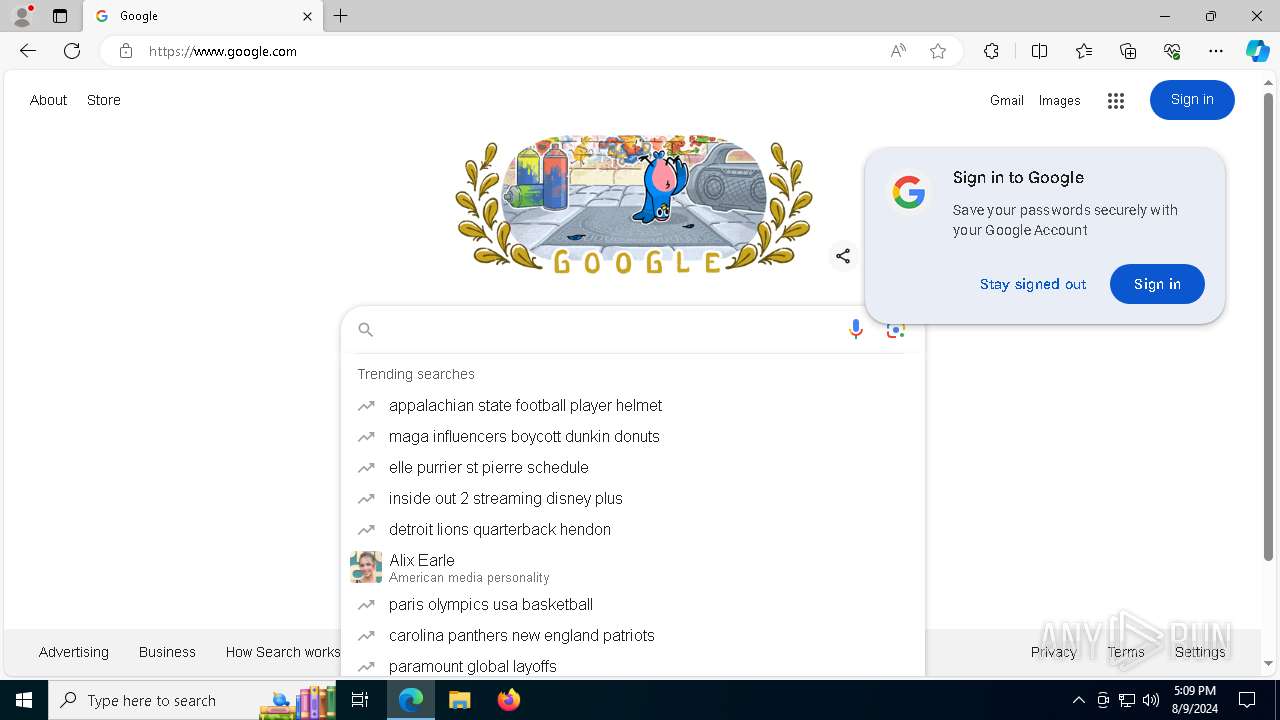Toggle split screen icon
1280x720 pixels.
coord(1039,51)
